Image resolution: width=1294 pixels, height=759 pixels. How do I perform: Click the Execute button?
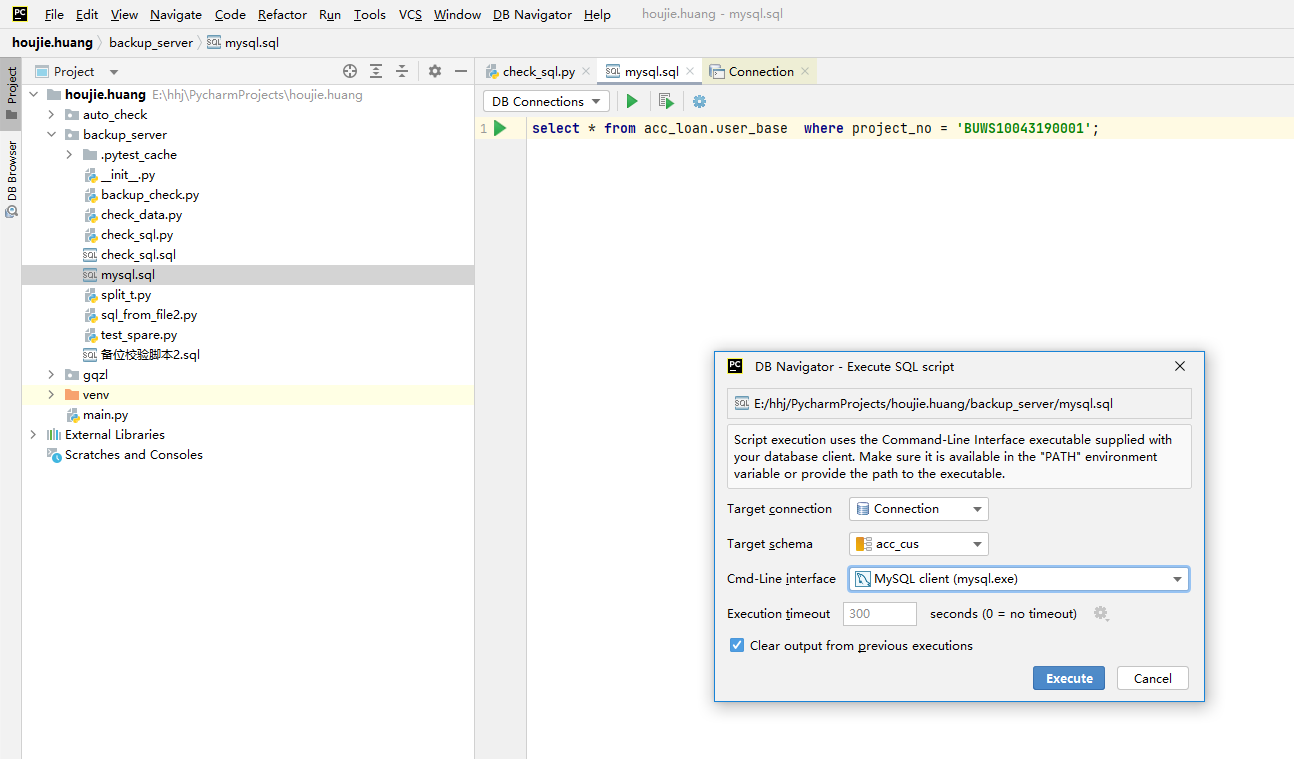tap(1069, 678)
